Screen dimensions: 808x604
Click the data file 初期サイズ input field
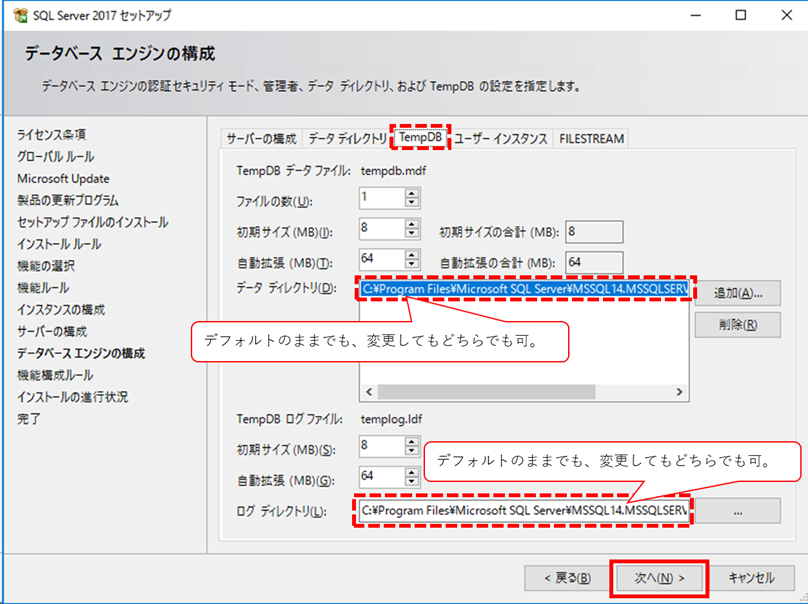point(382,229)
